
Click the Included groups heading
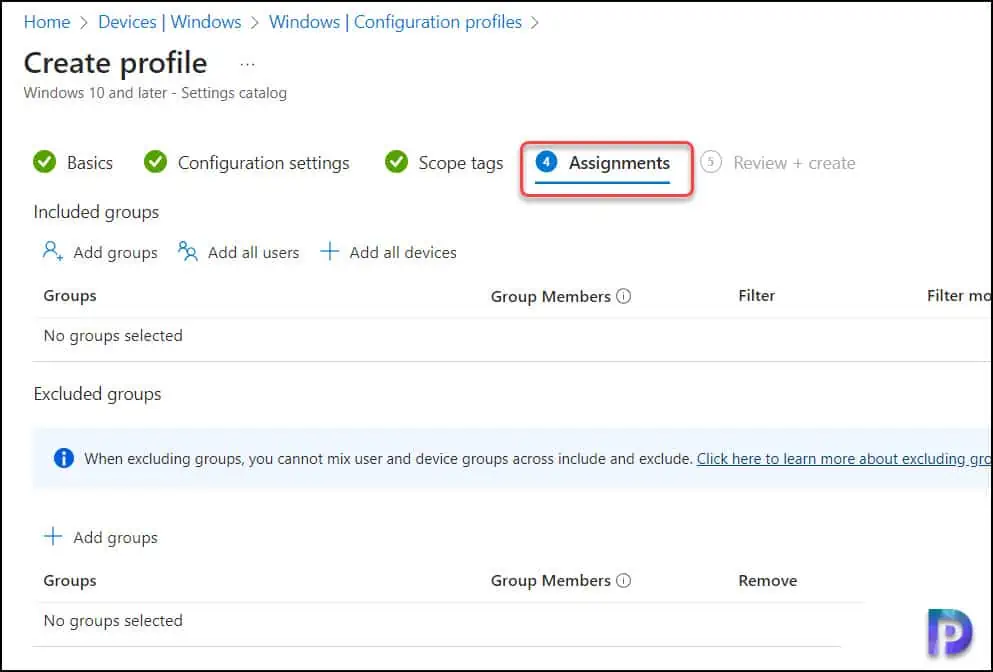pos(96,212)
